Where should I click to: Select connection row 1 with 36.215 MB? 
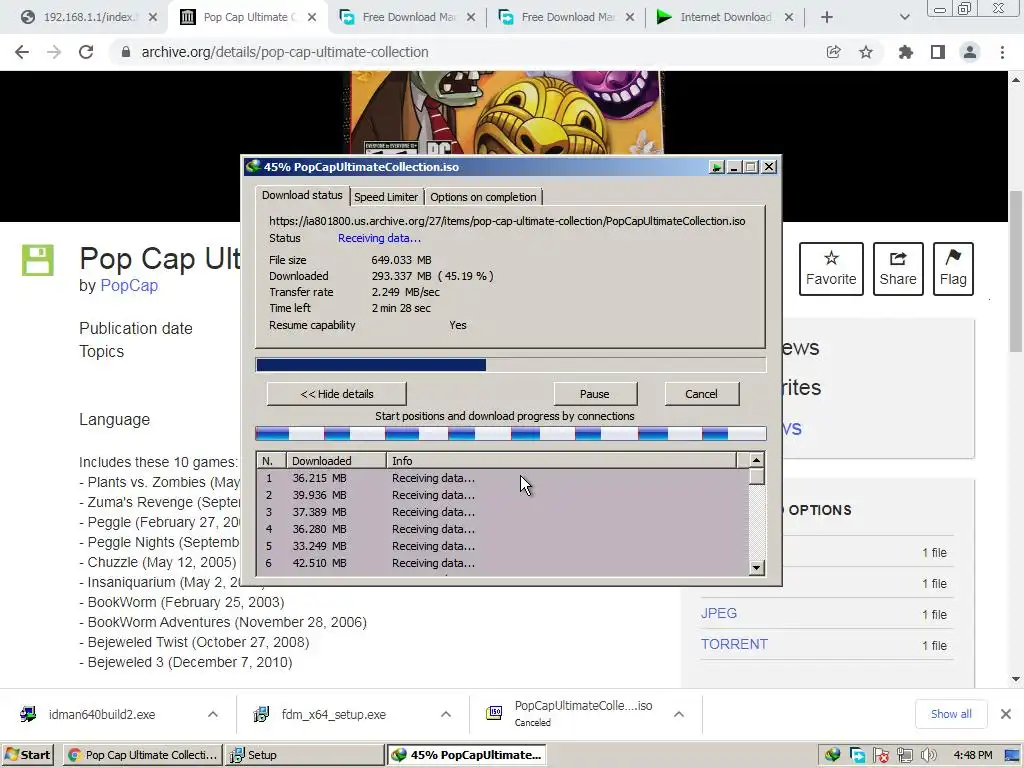[x=502, y=478]
